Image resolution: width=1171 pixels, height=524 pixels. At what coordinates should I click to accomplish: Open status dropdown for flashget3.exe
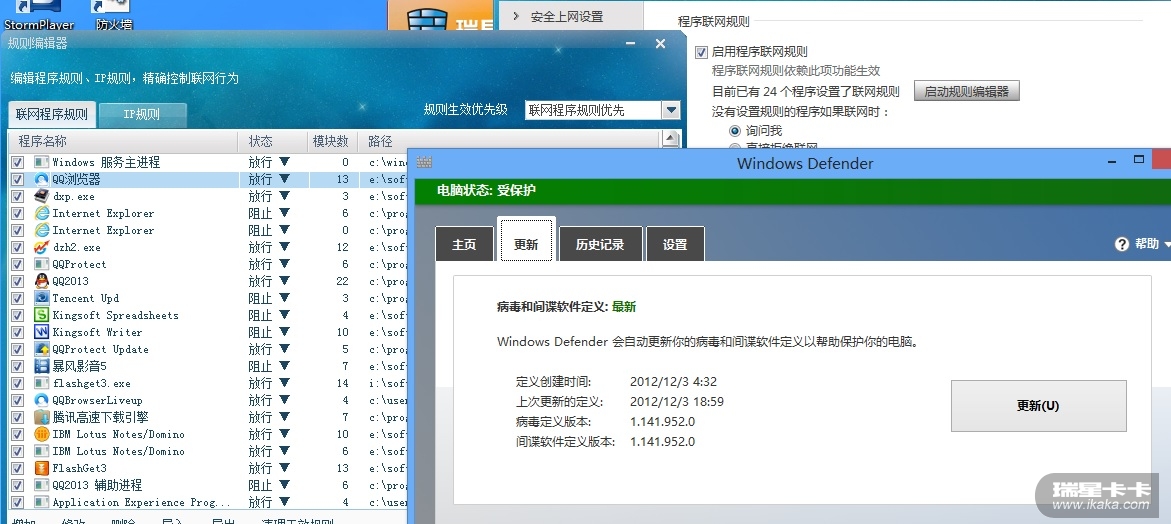tap(284, 383)
